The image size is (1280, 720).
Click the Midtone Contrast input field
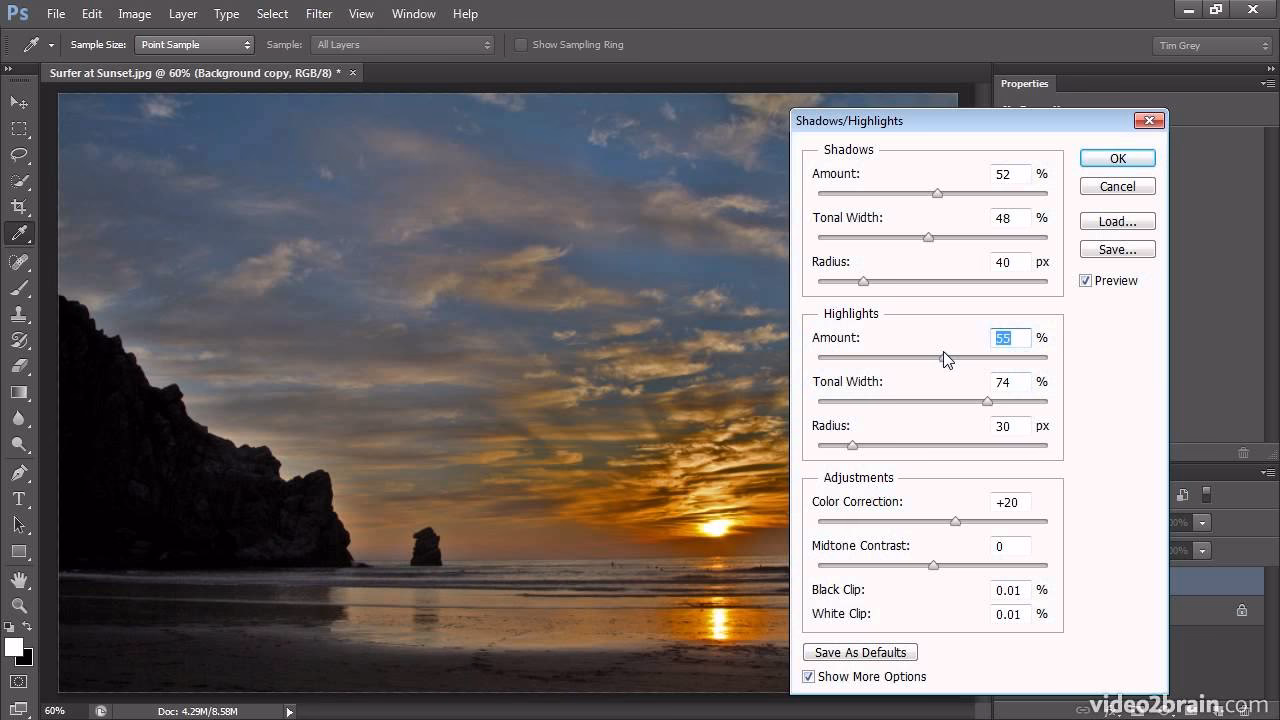click(1010, 546)
